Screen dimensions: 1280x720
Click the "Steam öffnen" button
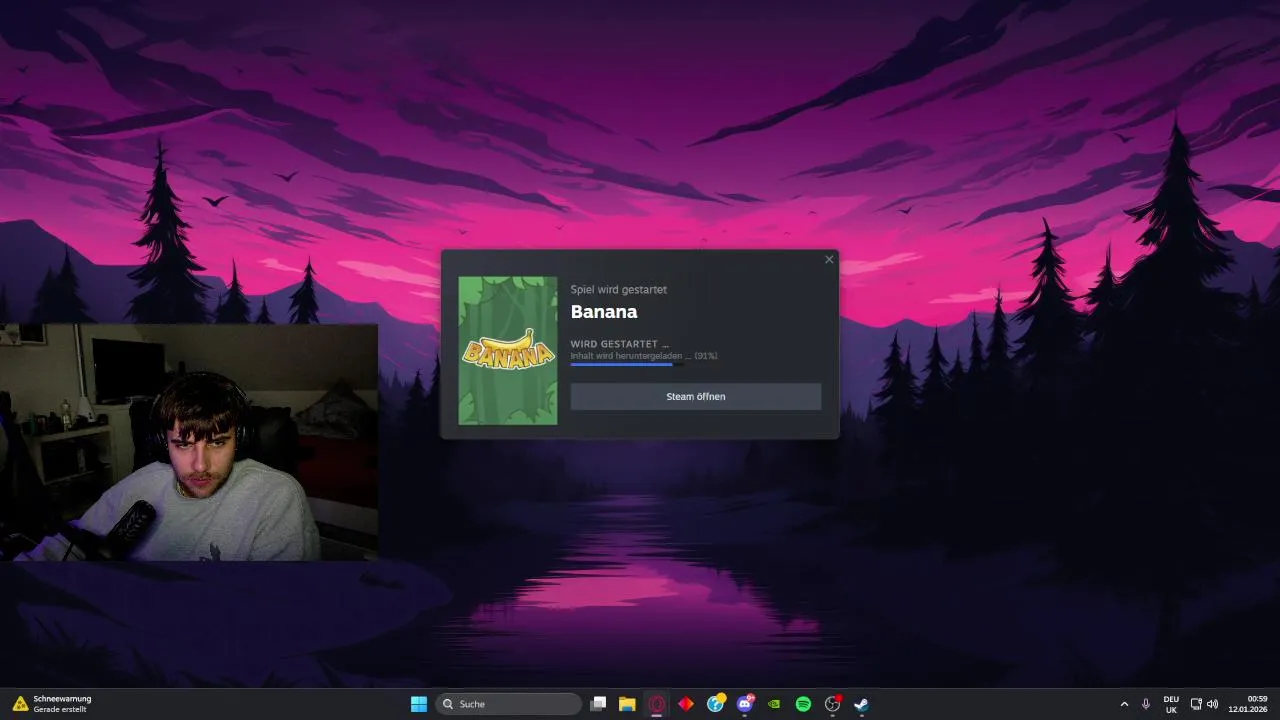point(696,396)
